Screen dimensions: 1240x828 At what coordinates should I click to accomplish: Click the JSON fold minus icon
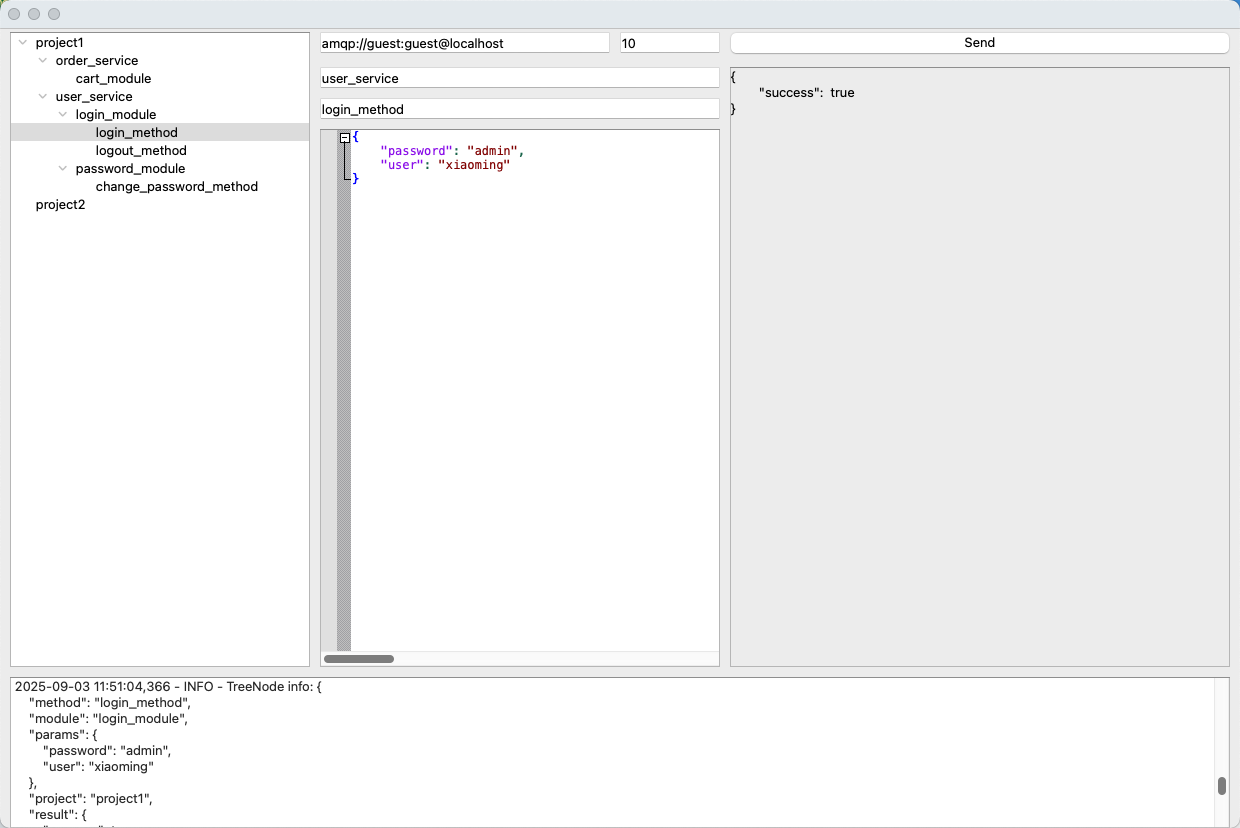[x=345, y=138]
